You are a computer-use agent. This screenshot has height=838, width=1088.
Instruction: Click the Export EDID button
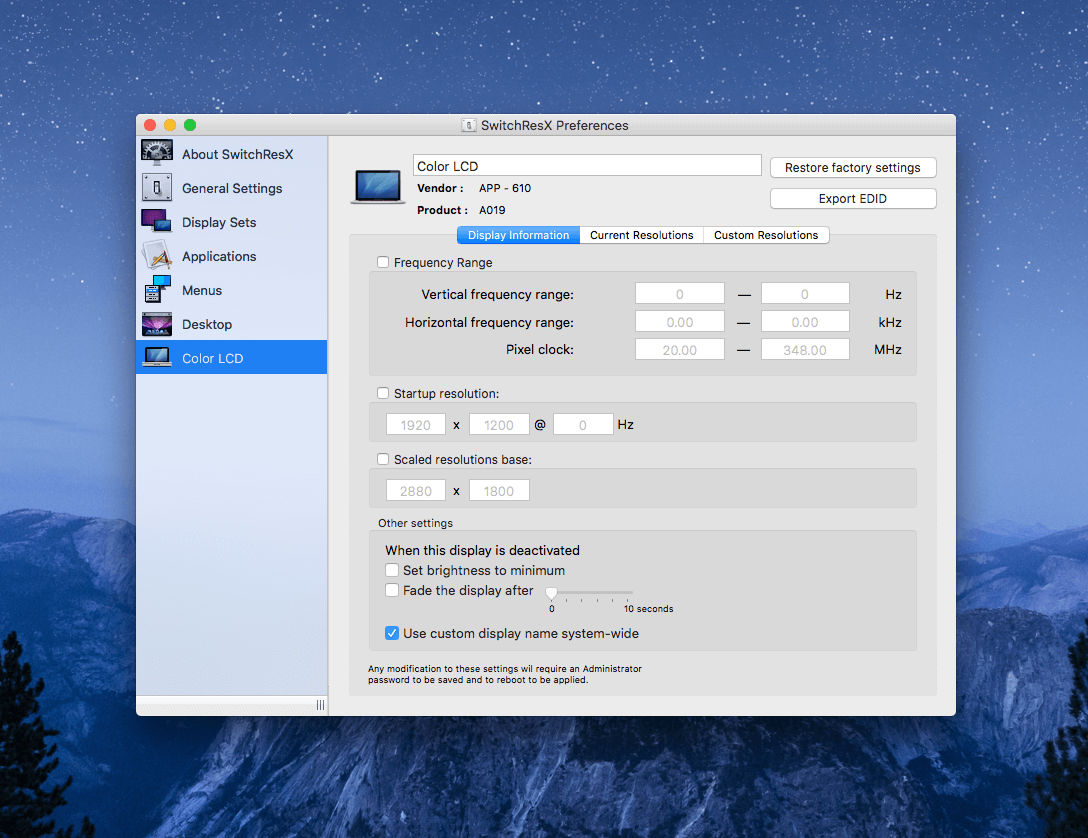tap(853, 198)
